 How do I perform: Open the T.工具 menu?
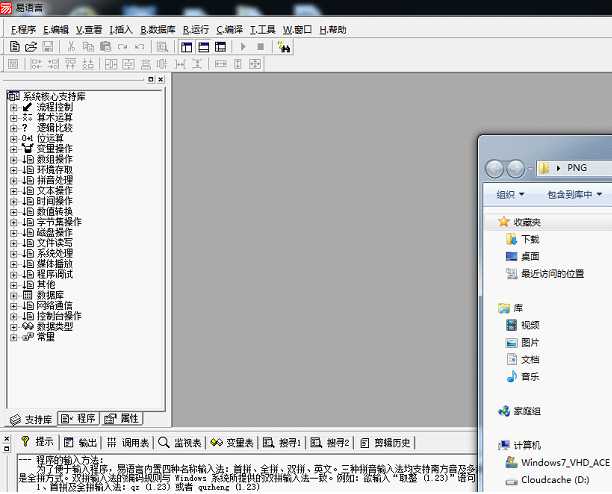[263, 30]
